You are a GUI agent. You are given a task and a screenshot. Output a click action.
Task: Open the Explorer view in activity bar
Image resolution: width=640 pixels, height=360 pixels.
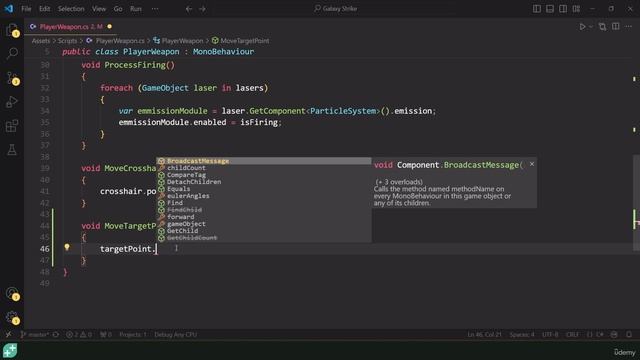tap(12, 29)
